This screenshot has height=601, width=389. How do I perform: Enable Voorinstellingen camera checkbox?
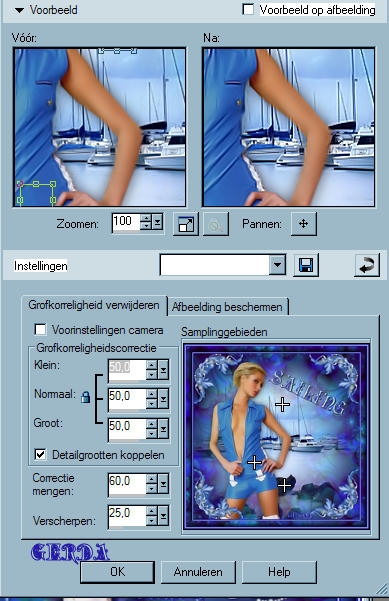(x=40, y=329)
